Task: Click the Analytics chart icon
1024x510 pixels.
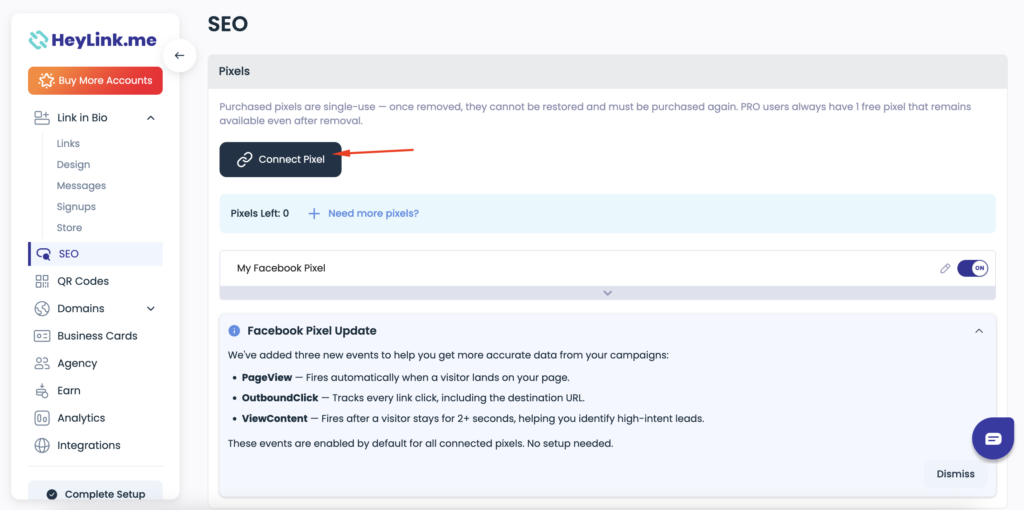Action: coord(42,418)
